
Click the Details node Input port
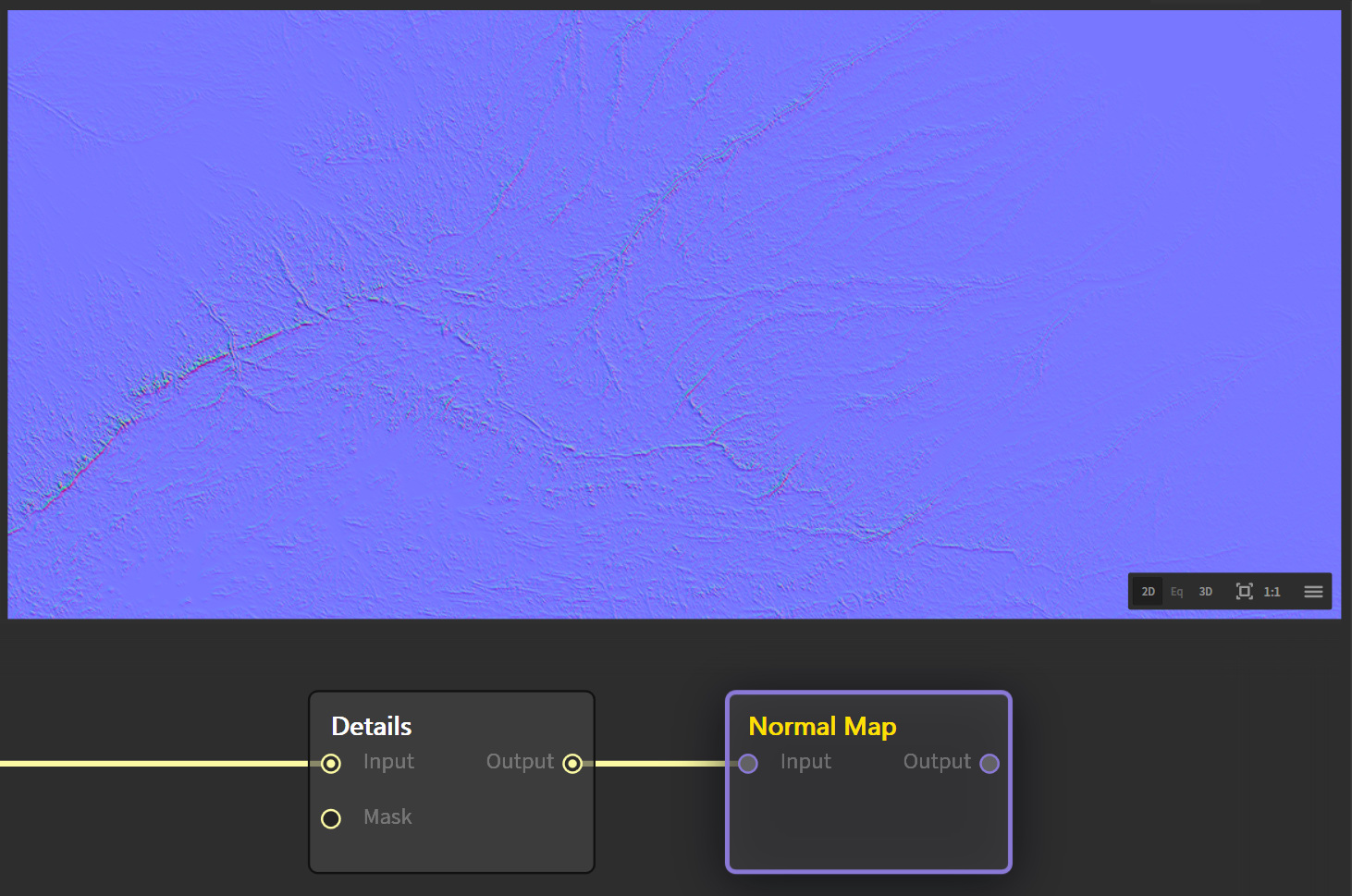pyautogui.click(x=331, y=764)
